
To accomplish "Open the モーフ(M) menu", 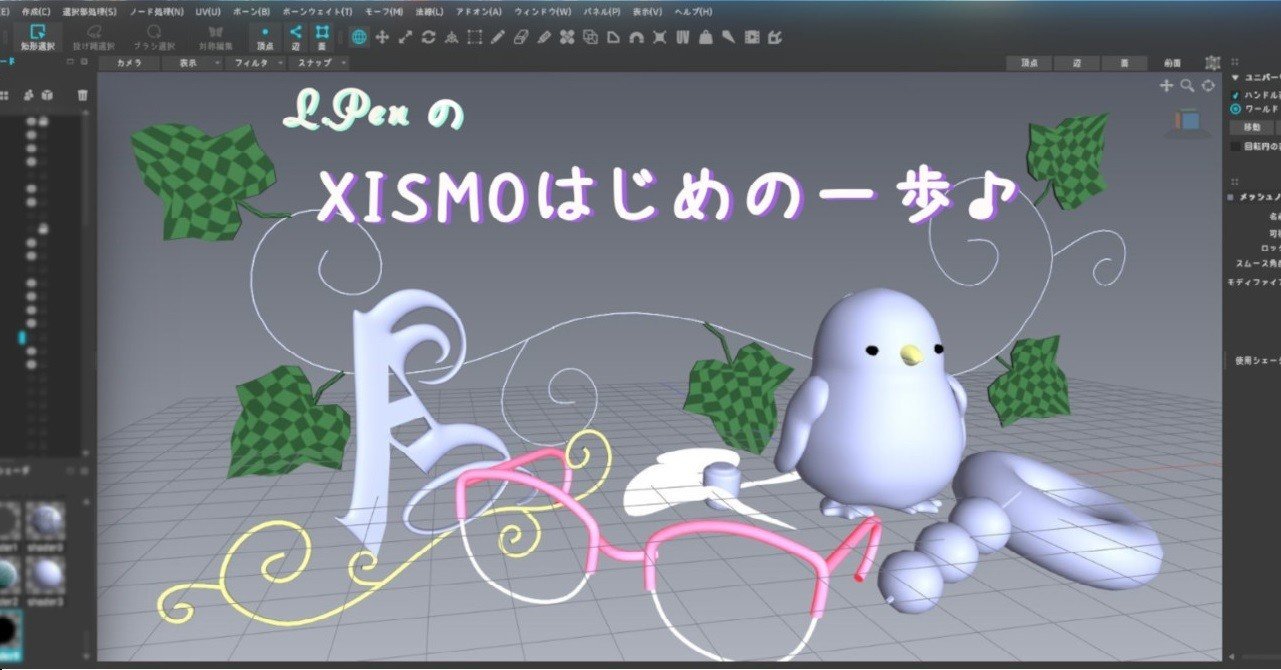I will click(x=384, y=11).
